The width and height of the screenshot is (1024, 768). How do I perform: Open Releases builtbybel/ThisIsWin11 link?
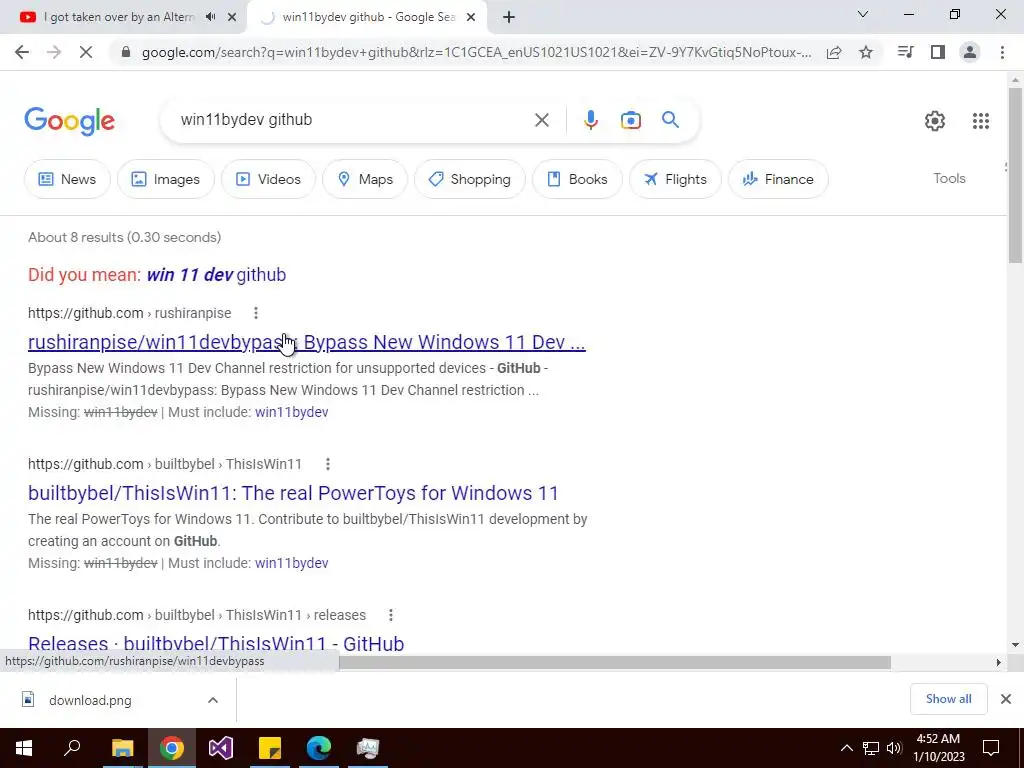[216, 644]
